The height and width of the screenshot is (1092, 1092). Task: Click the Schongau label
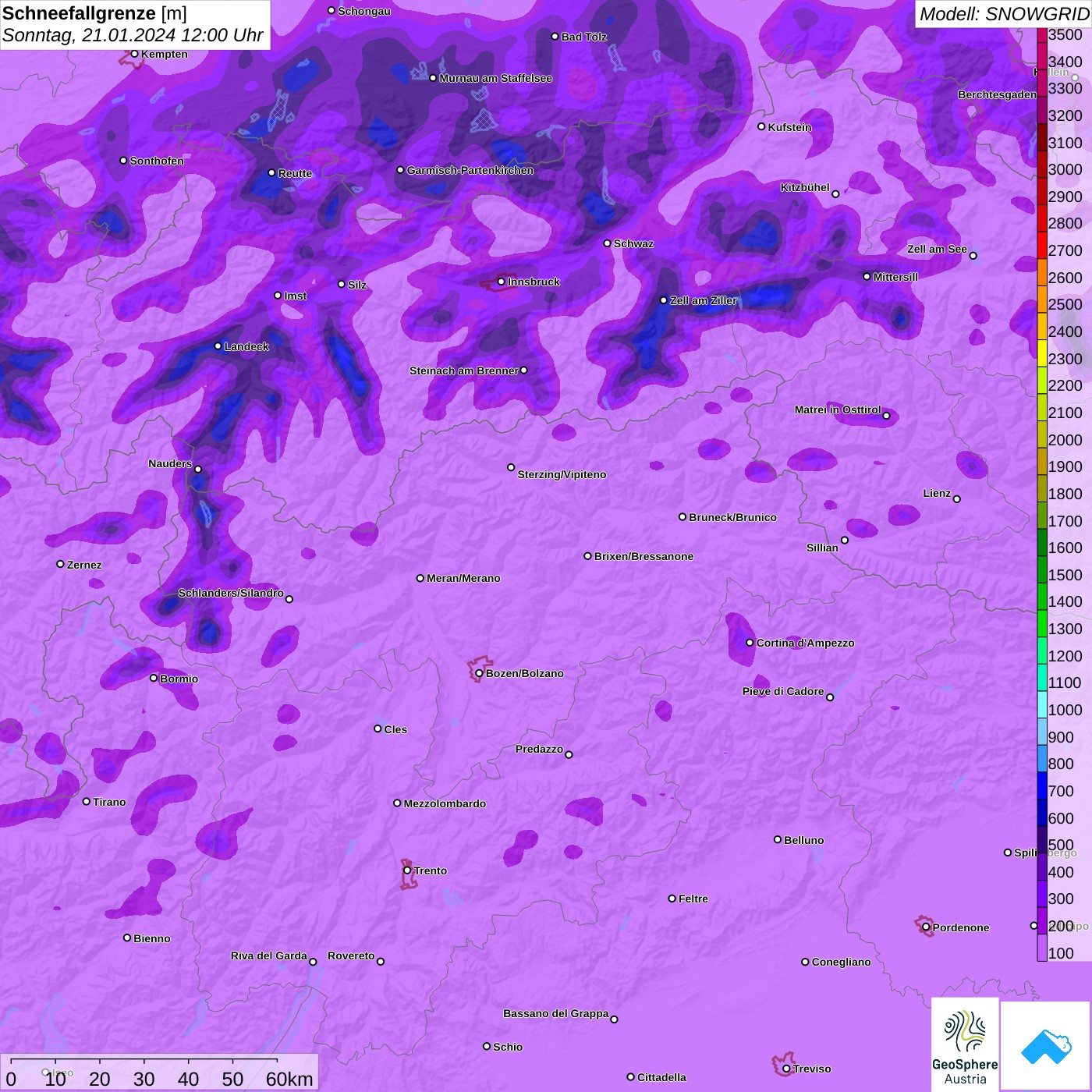tap(363, 11)
